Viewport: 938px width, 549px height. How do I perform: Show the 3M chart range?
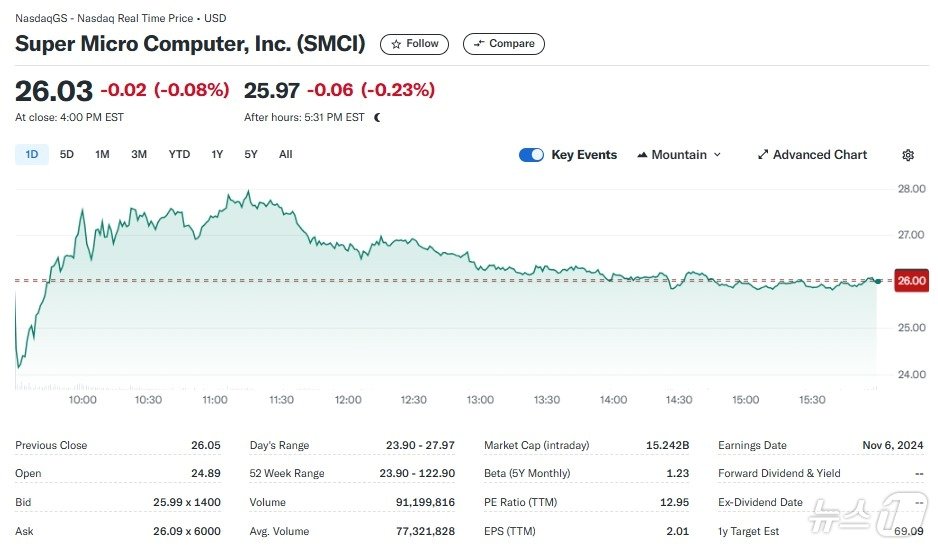(139, 154)
